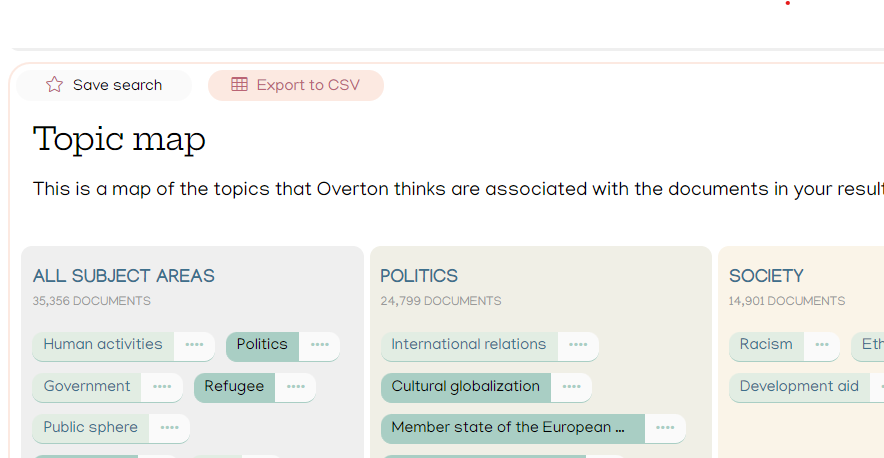Image resolution: width=884 pixels, height=458 pixels.
Task: Select the Public sphere topic tag
Action: (91, 428)
